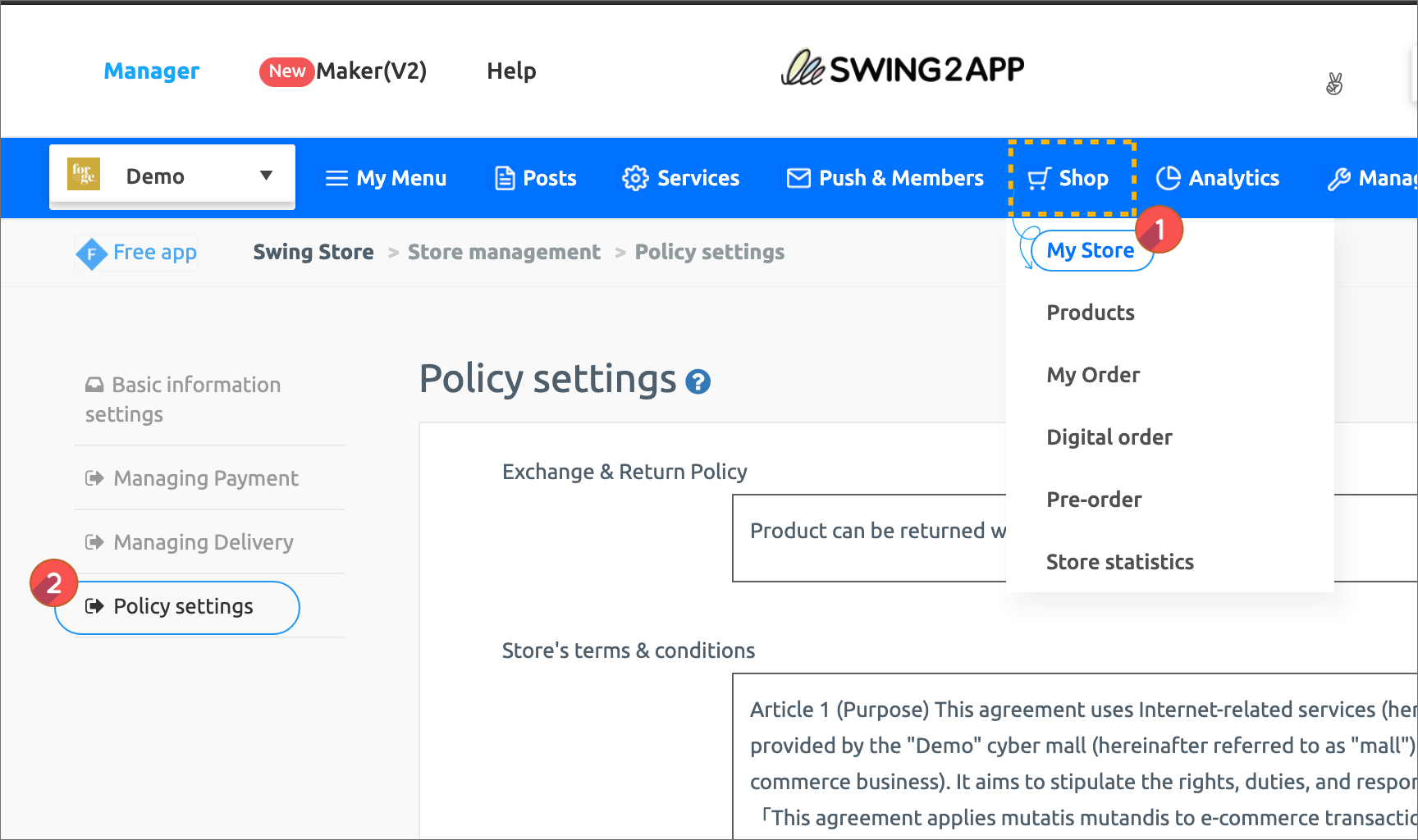Expand the Demo app selector dropdown
This screenshot has width=1418, height=840.
point(265,176)
